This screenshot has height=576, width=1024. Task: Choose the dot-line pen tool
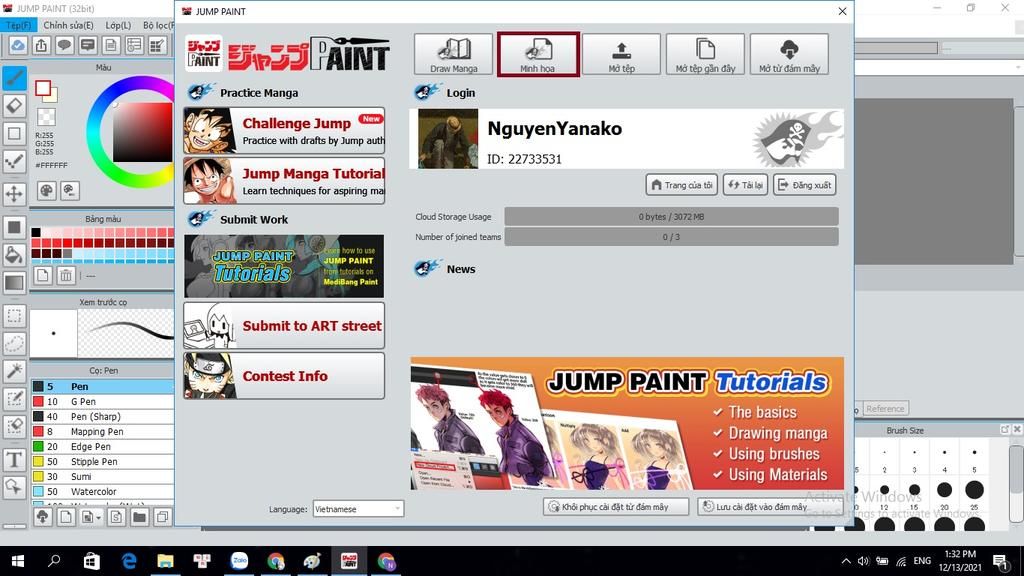(x=14, y=162)
